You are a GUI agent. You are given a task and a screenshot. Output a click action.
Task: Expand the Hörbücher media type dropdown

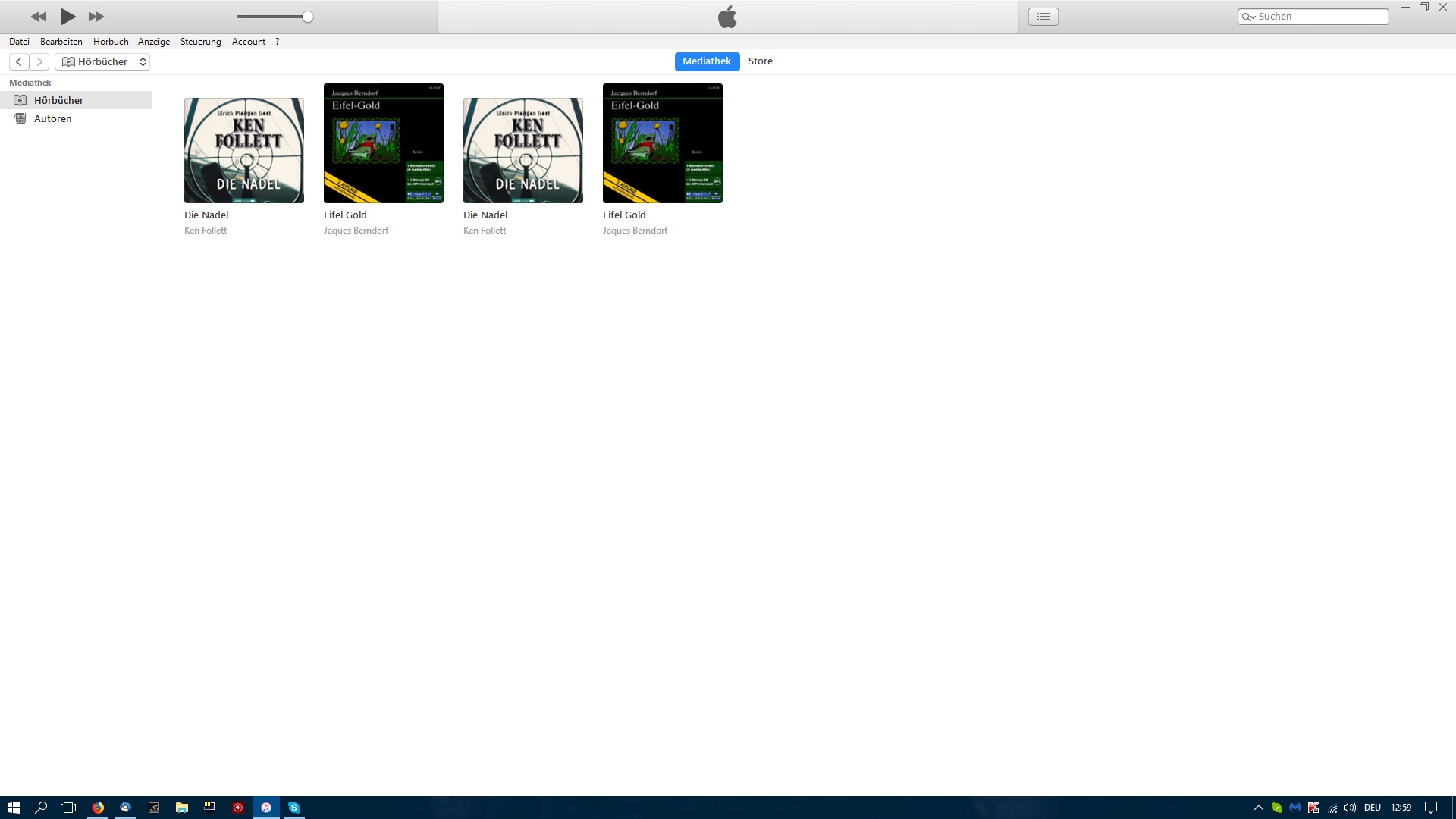pos(102,62)
